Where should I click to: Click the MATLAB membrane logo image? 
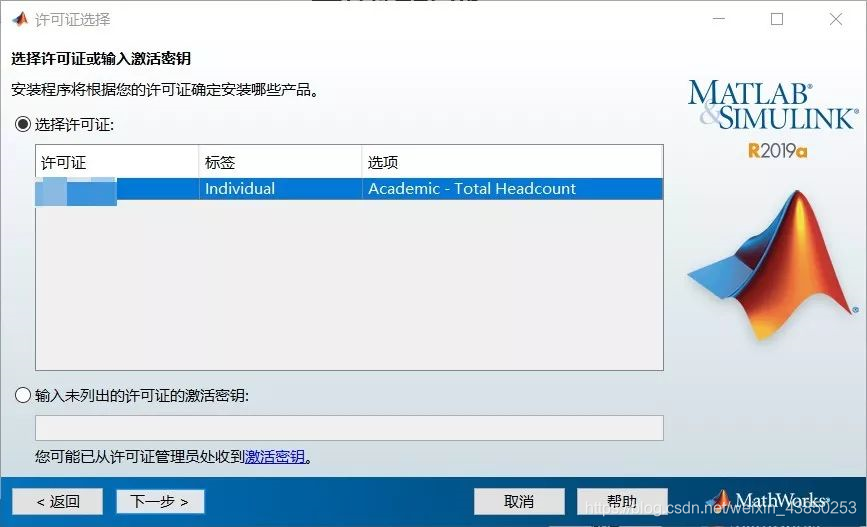pos(771,265)
